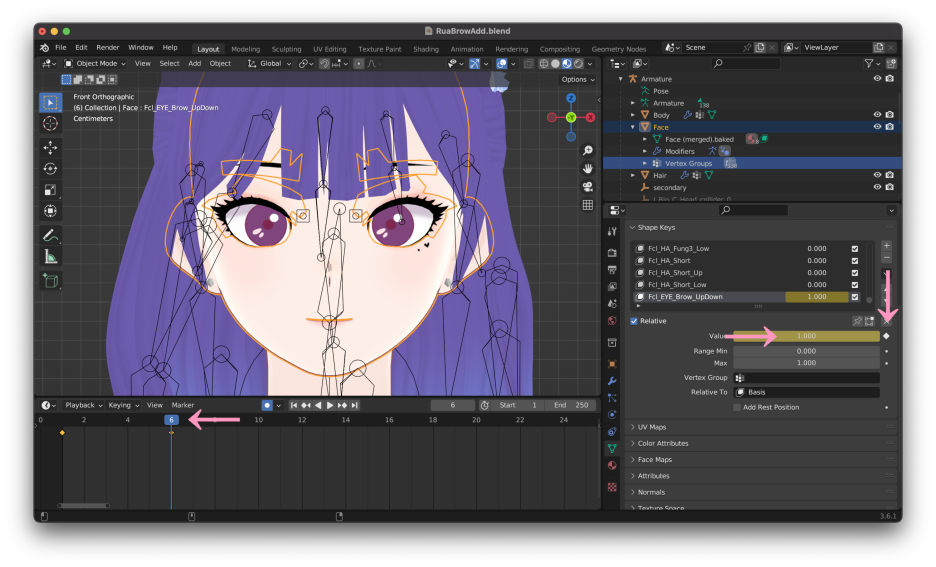Select the Body object in outliner
The image size is (936, 567).
[x=661, y=115]
